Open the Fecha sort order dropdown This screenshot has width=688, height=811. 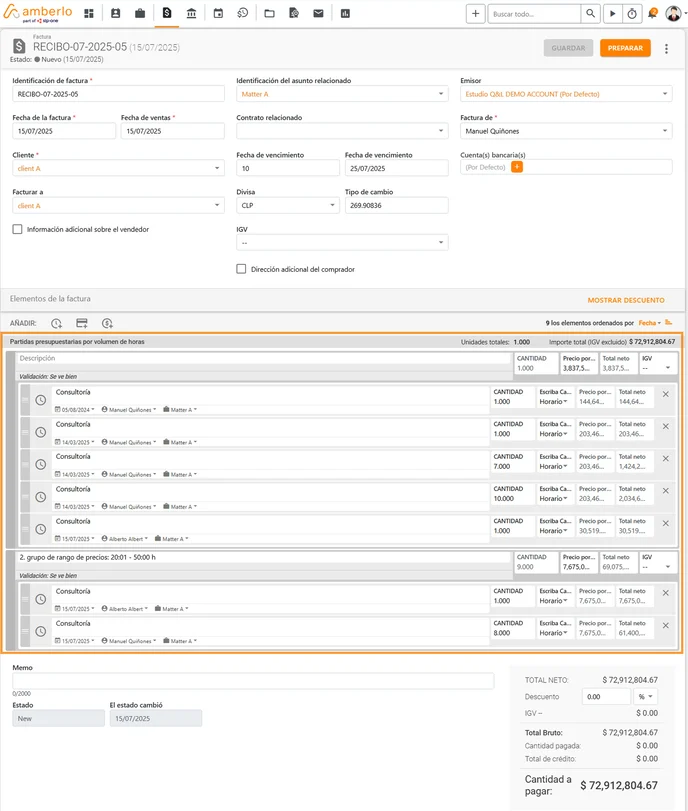tap(650, 323)
